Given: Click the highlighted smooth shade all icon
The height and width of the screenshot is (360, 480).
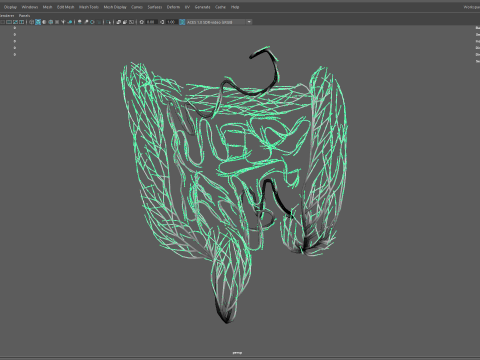Looking at the screenshot, I should pos(38,22).
